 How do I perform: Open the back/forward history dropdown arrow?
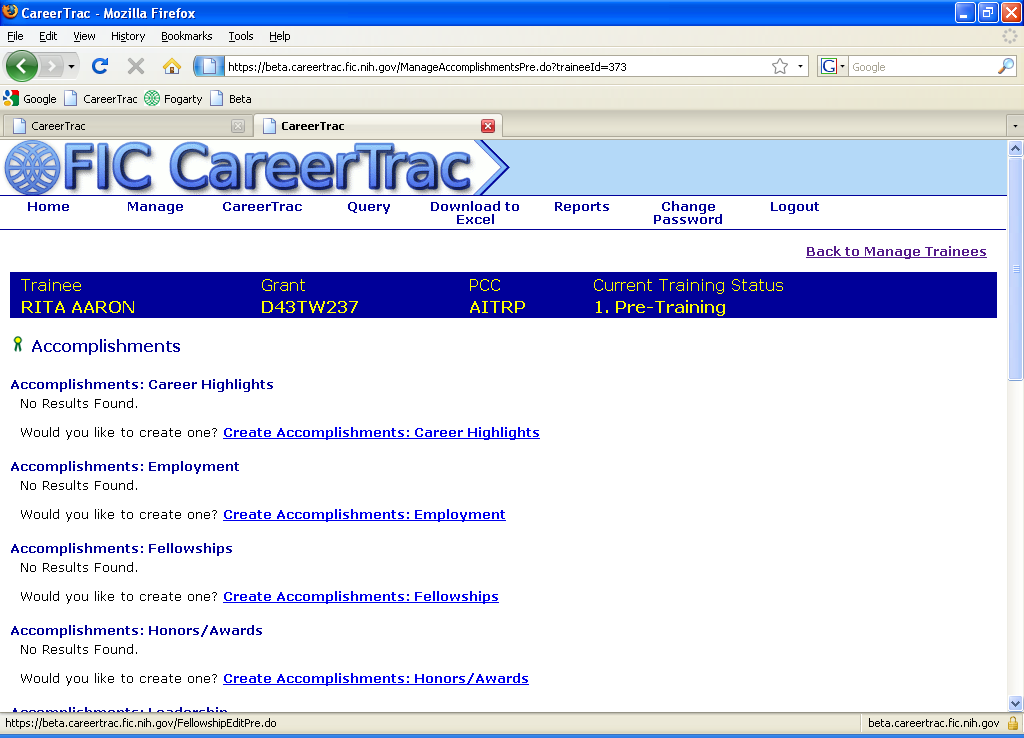(71, 67)
